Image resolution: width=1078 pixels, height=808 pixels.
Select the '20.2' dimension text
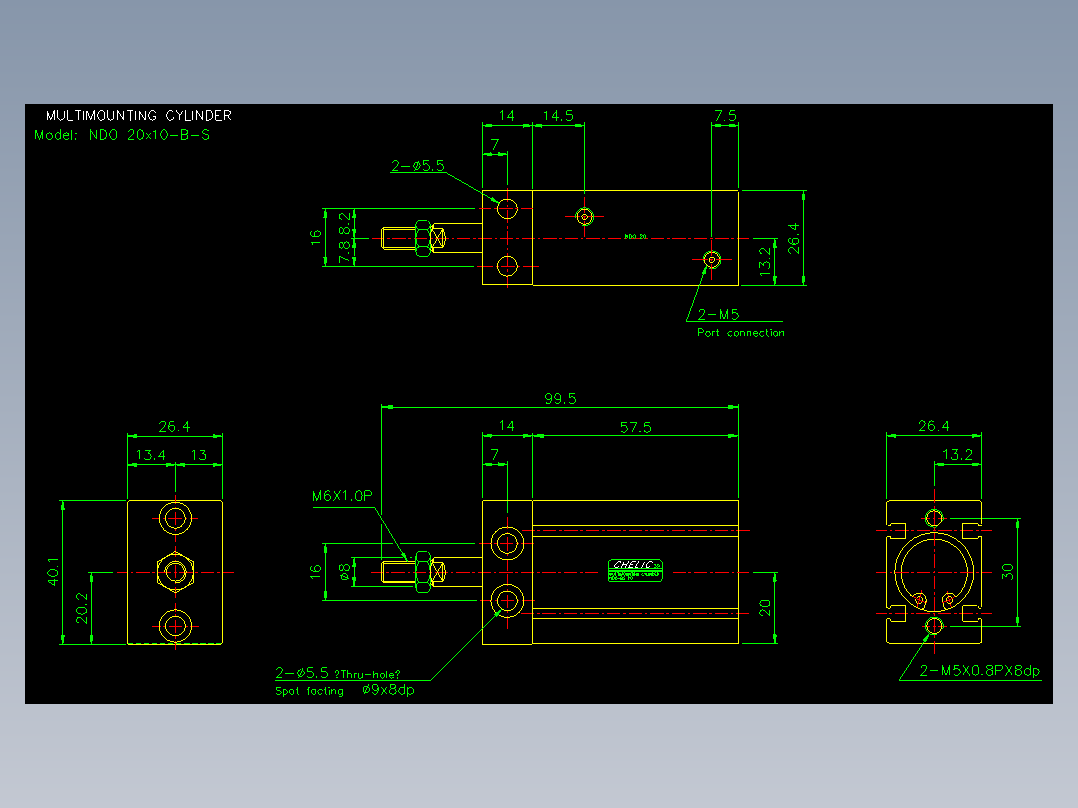(82, 609)
